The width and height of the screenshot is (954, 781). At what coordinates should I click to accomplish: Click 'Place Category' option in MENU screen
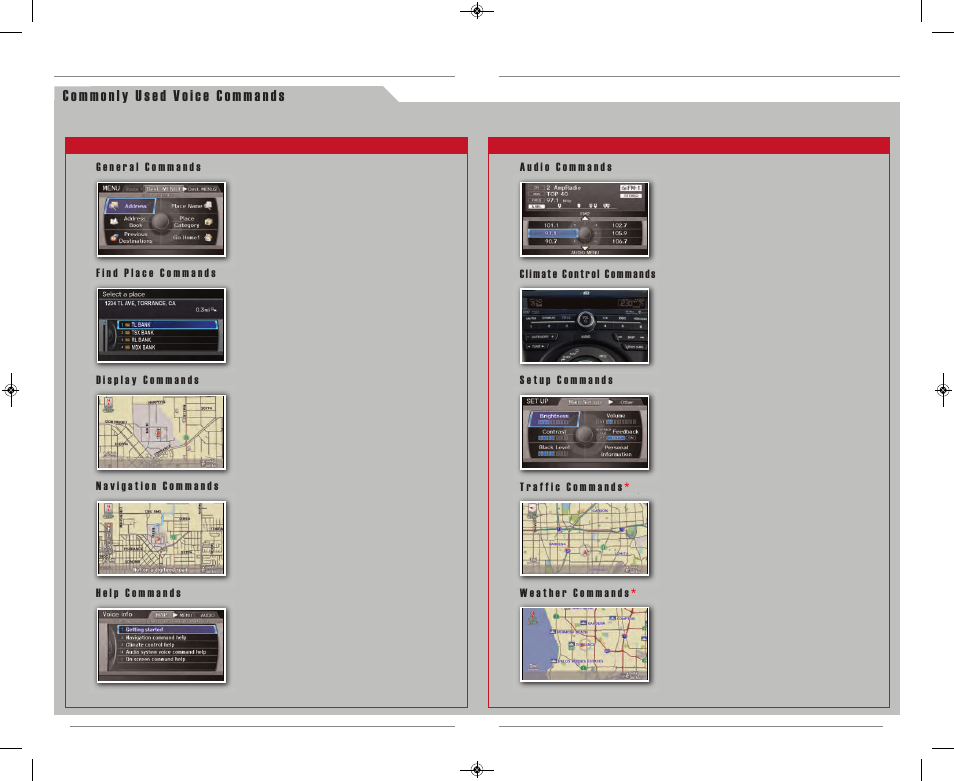tap(190, 221)
